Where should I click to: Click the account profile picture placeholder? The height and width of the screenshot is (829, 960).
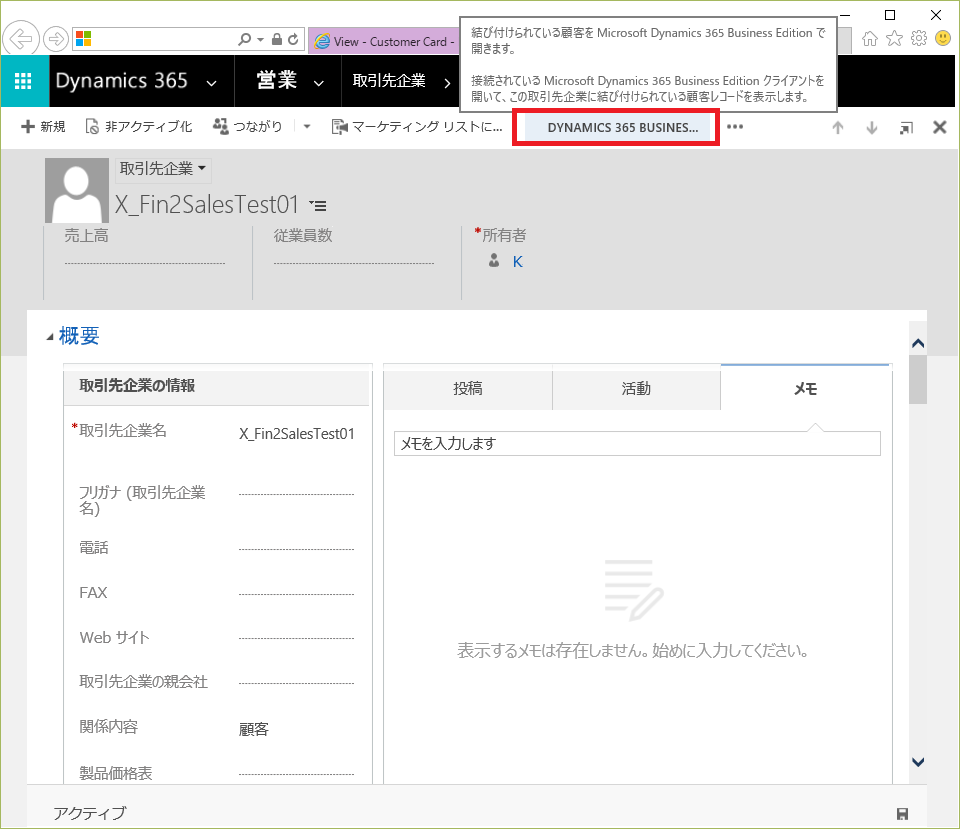77,190
